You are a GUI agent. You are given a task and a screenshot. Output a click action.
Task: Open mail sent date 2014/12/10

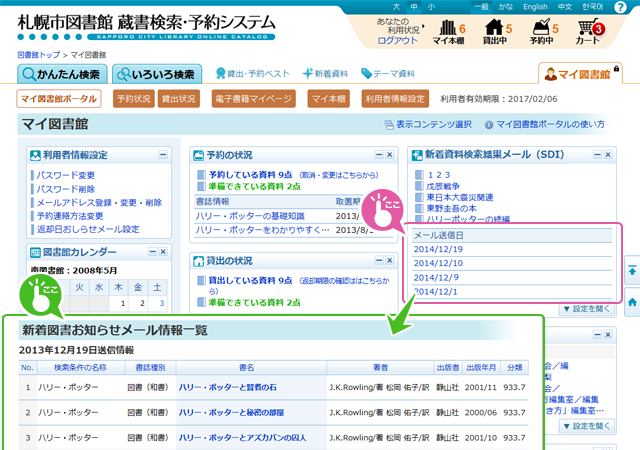coord(438,263)
